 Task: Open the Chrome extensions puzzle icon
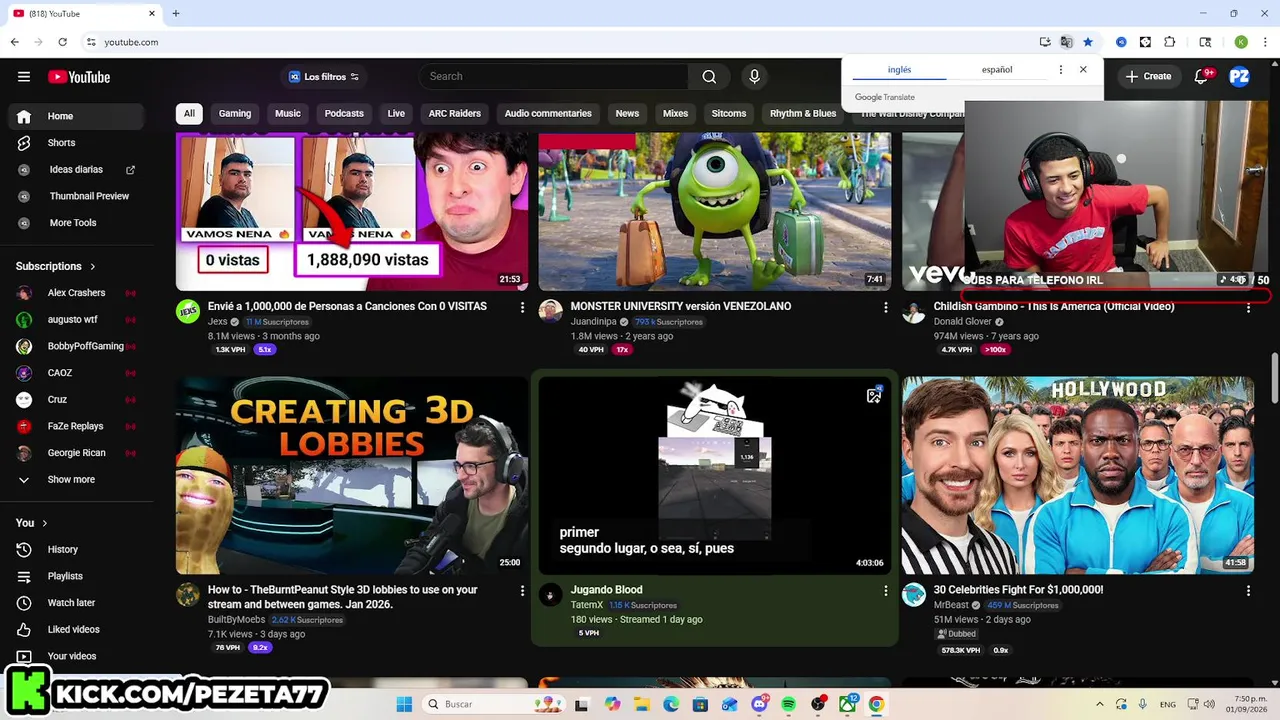pyautogui.click(x=1170, y=42)
